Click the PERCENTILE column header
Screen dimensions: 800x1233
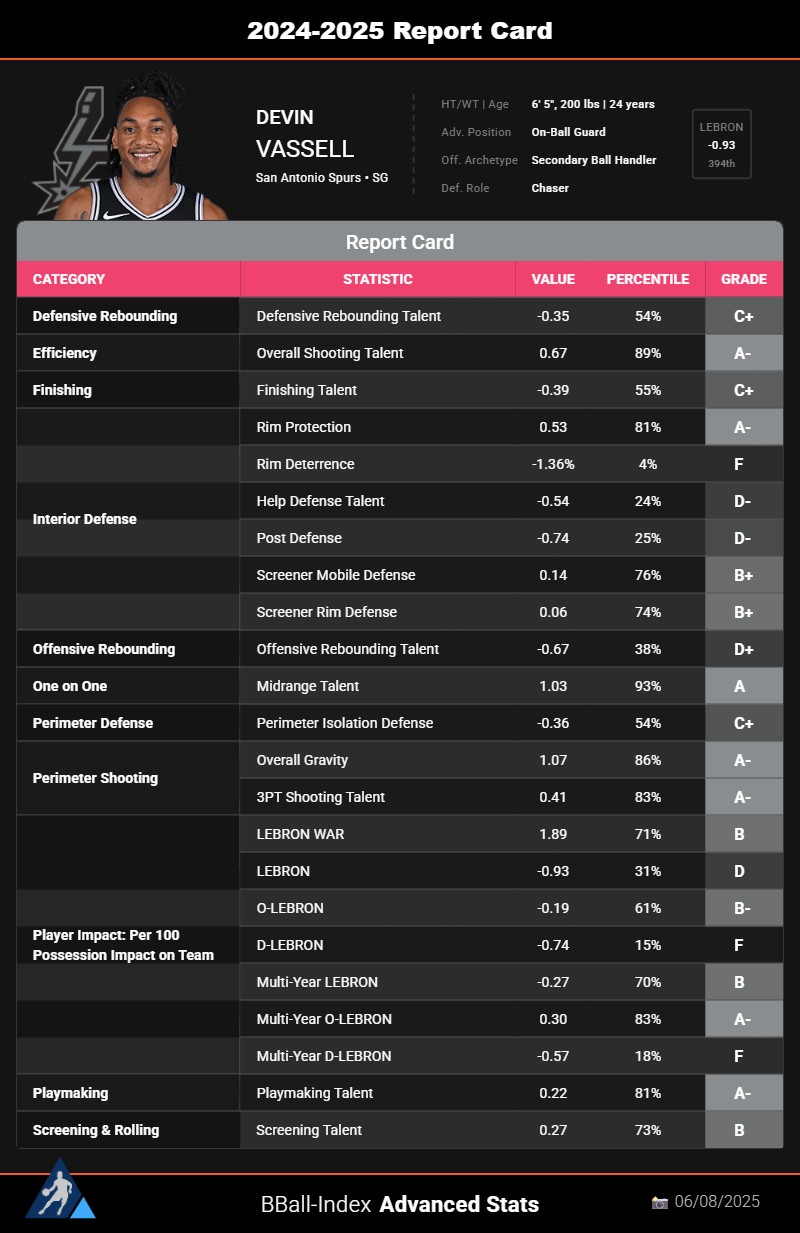[x=647, y=279]
